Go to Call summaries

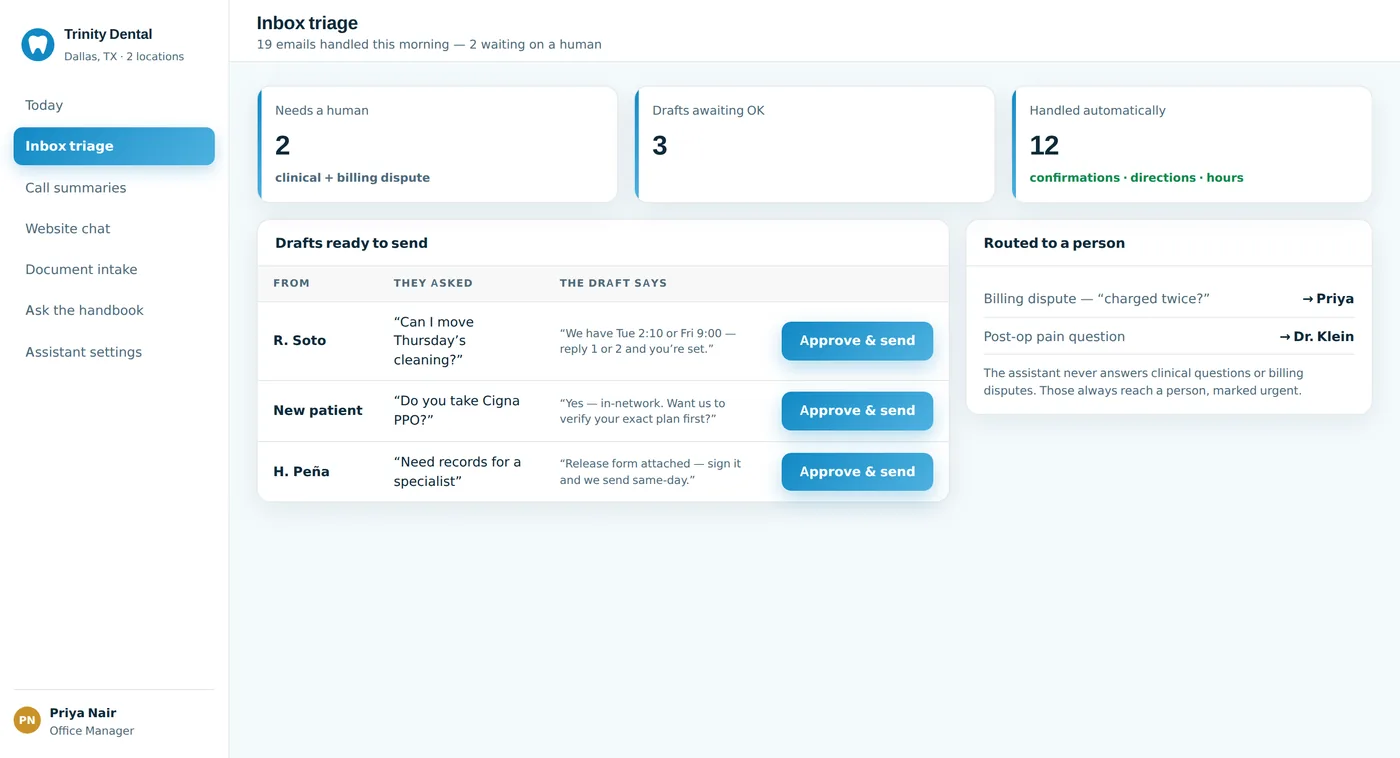[x=114, y=188]
